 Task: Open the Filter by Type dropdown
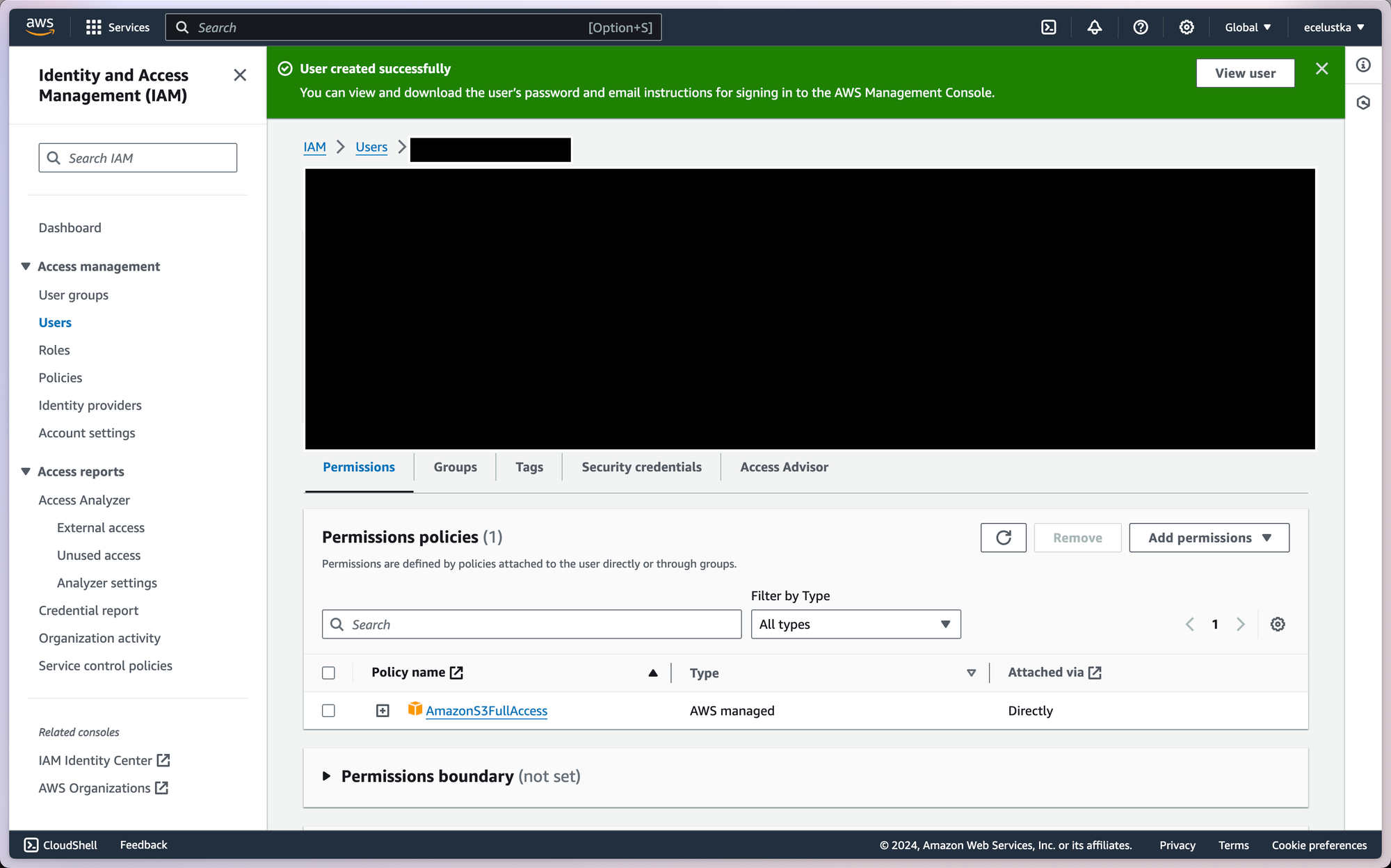[x=855, y=624]
